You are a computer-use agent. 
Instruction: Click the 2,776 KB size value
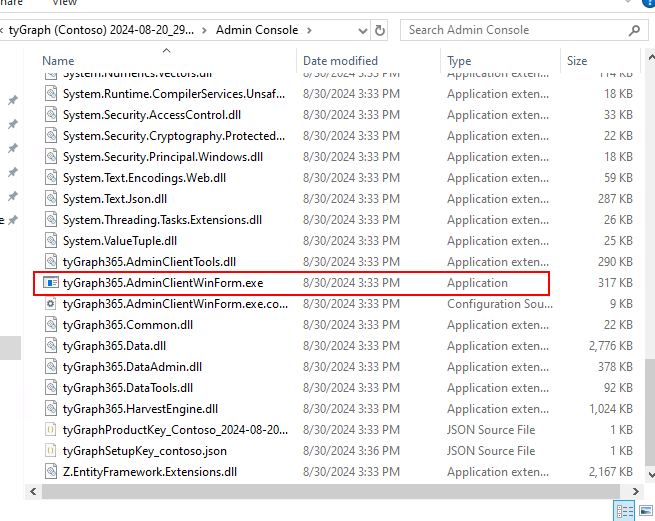coord(611,346)
